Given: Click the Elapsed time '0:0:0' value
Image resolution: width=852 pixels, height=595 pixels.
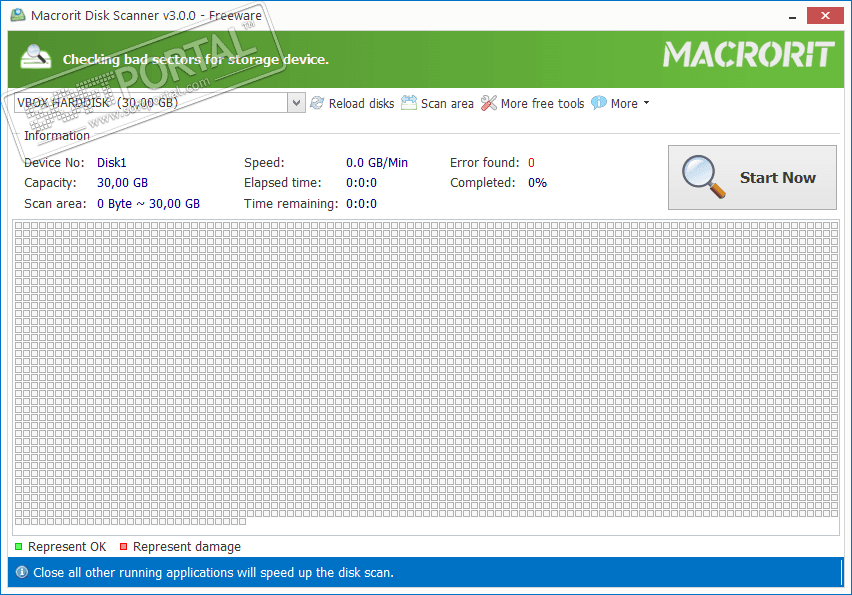Looking at the screenshot, I should tap(361, 183).
